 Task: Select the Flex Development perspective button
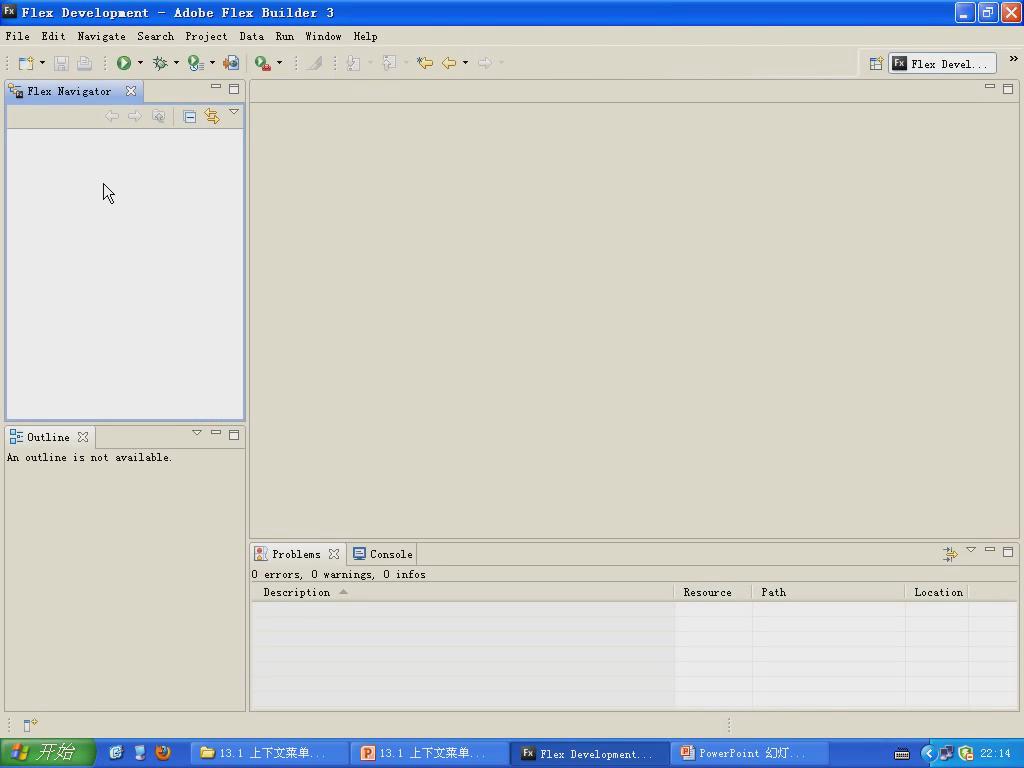click(x=942, y=63)
